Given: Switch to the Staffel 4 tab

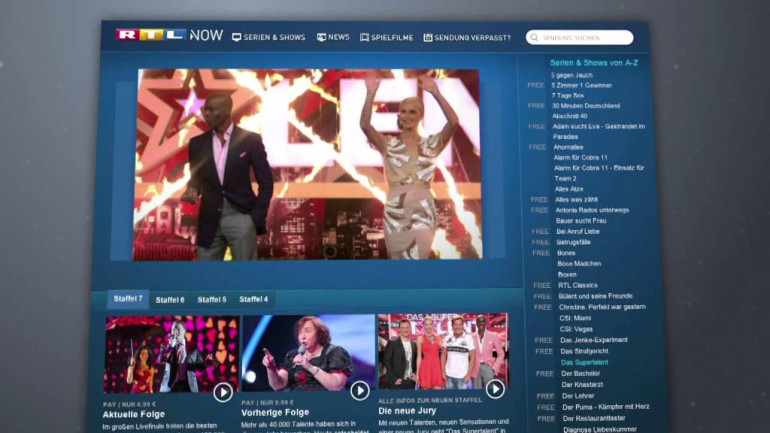Looking at the screenshot, I should pyautogui.click(x=253, y=299).
